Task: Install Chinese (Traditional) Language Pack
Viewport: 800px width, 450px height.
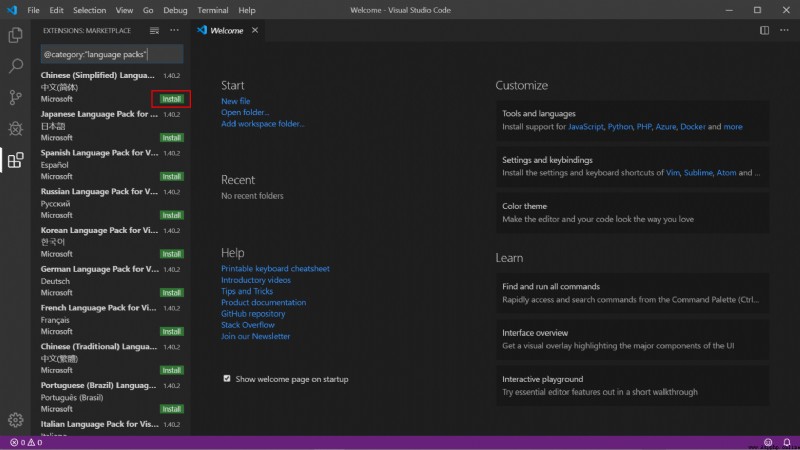Action: point(171,370)
